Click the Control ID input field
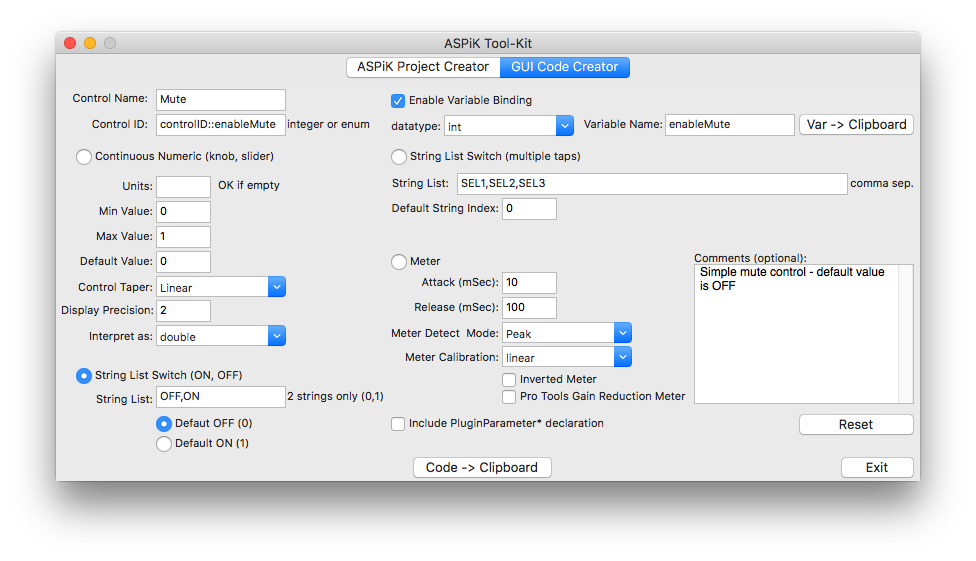The image size is (976, 561). (x=221, y=125)
